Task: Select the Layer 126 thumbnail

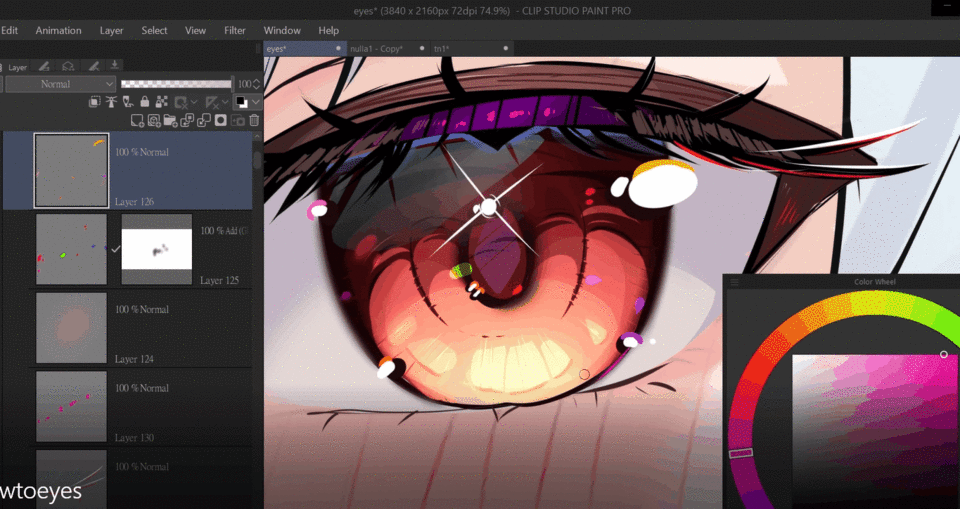Action: point(71,170)
